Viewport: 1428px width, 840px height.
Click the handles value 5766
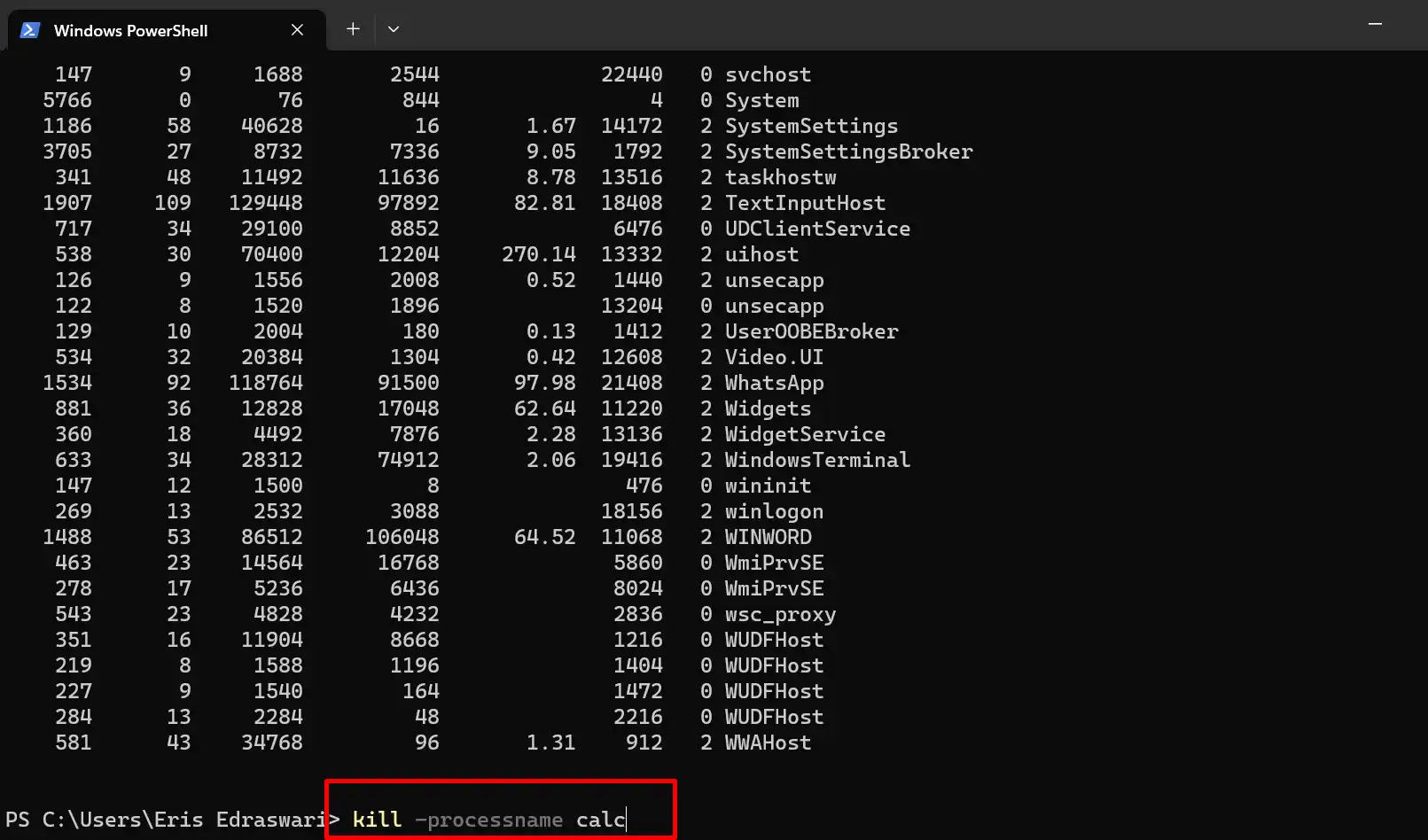coord(67,100)
